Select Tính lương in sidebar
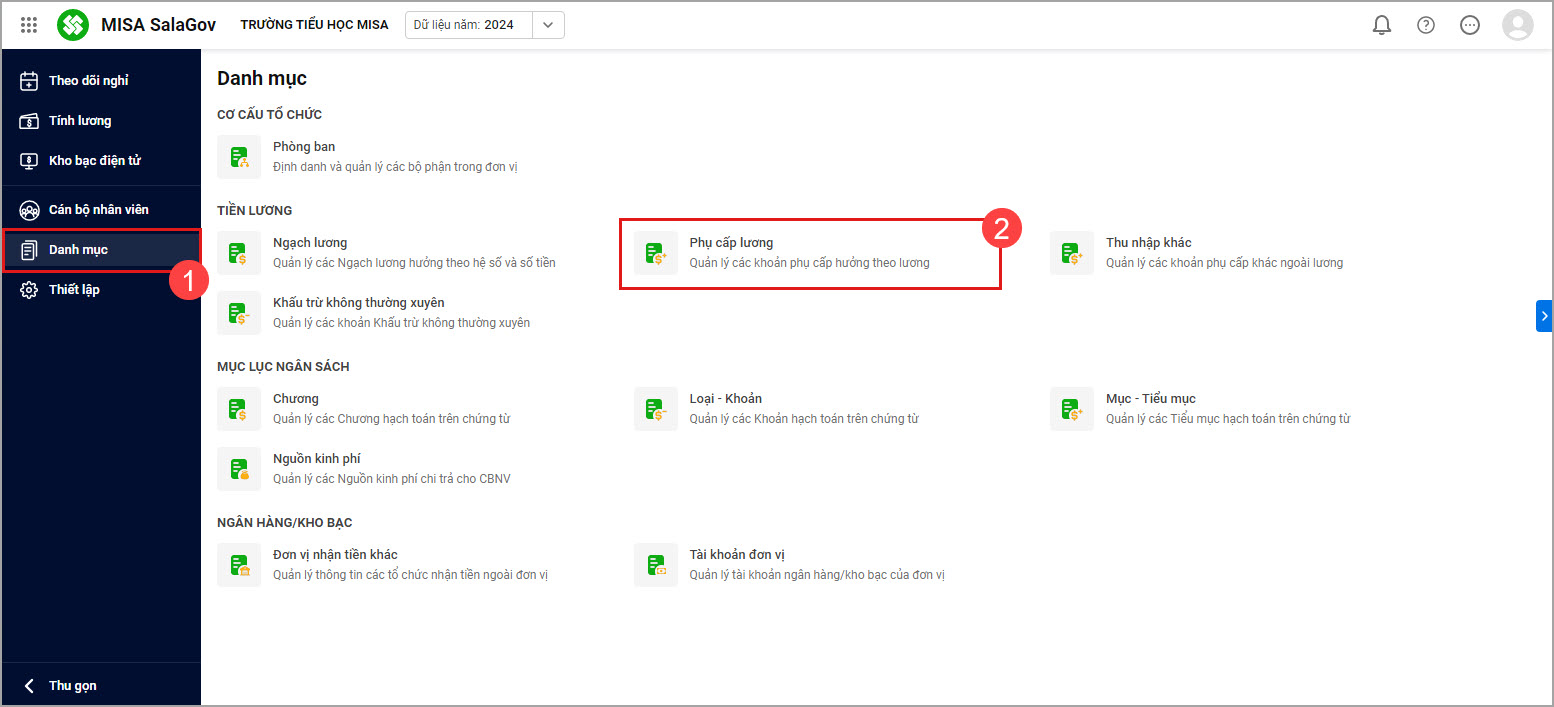 pyautogui.click(x=80, y=121)
